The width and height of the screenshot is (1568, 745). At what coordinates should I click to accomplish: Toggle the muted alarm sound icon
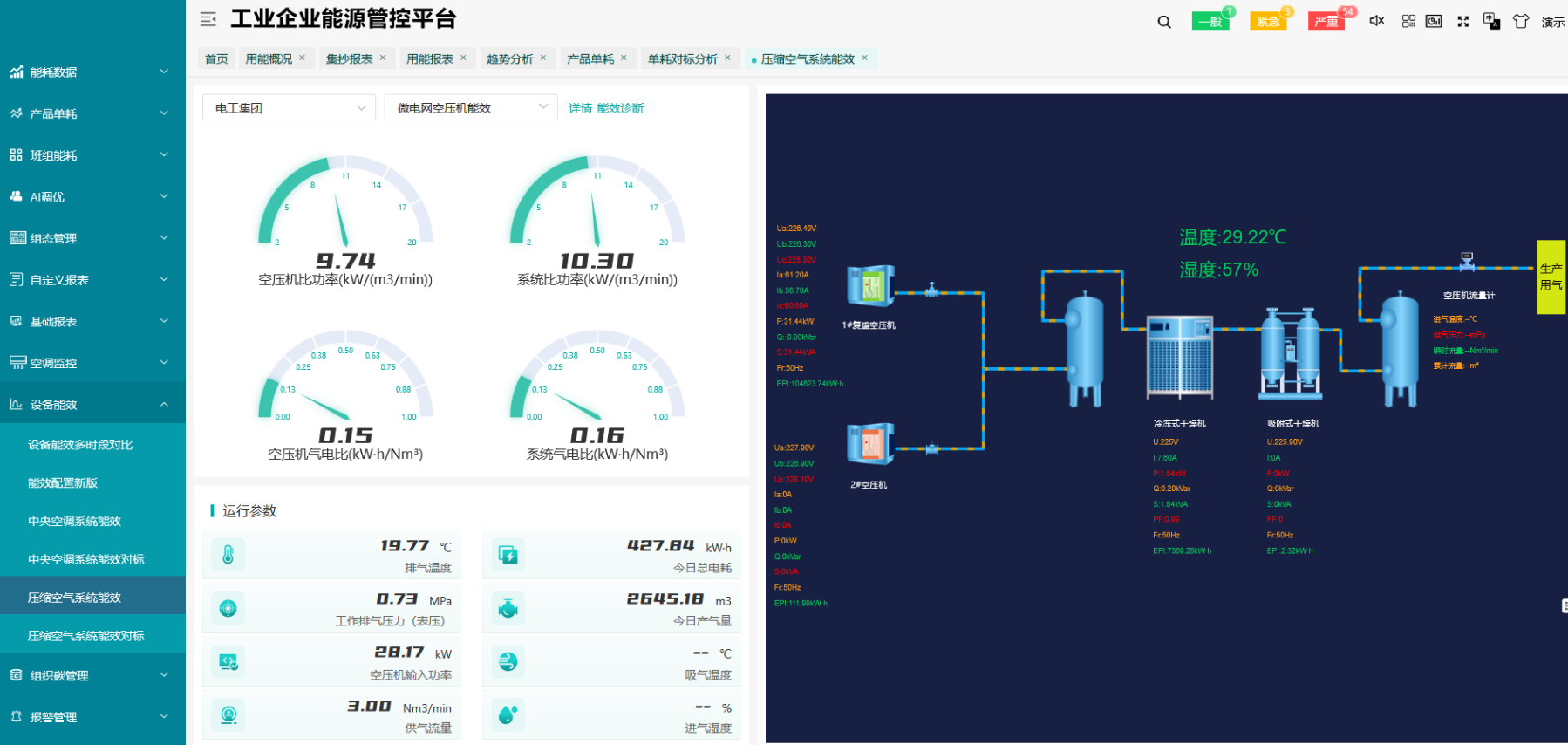coord(1377,21)
